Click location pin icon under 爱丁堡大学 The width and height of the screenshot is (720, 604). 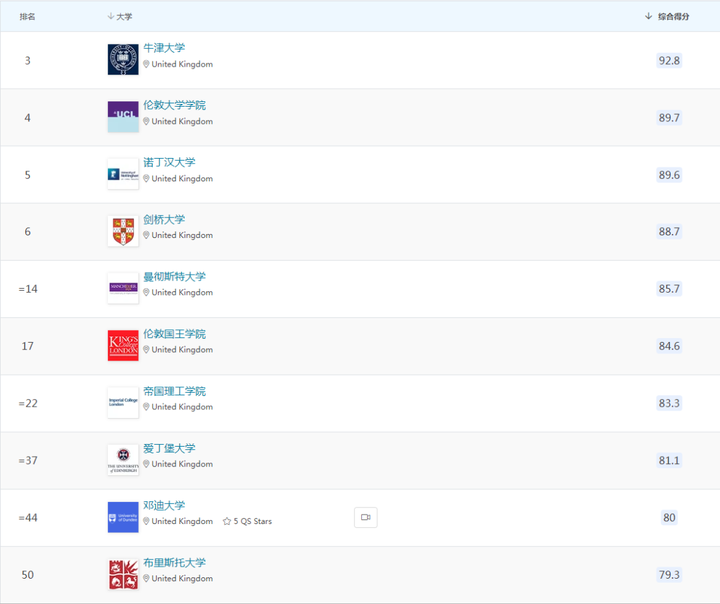point(146,464)
